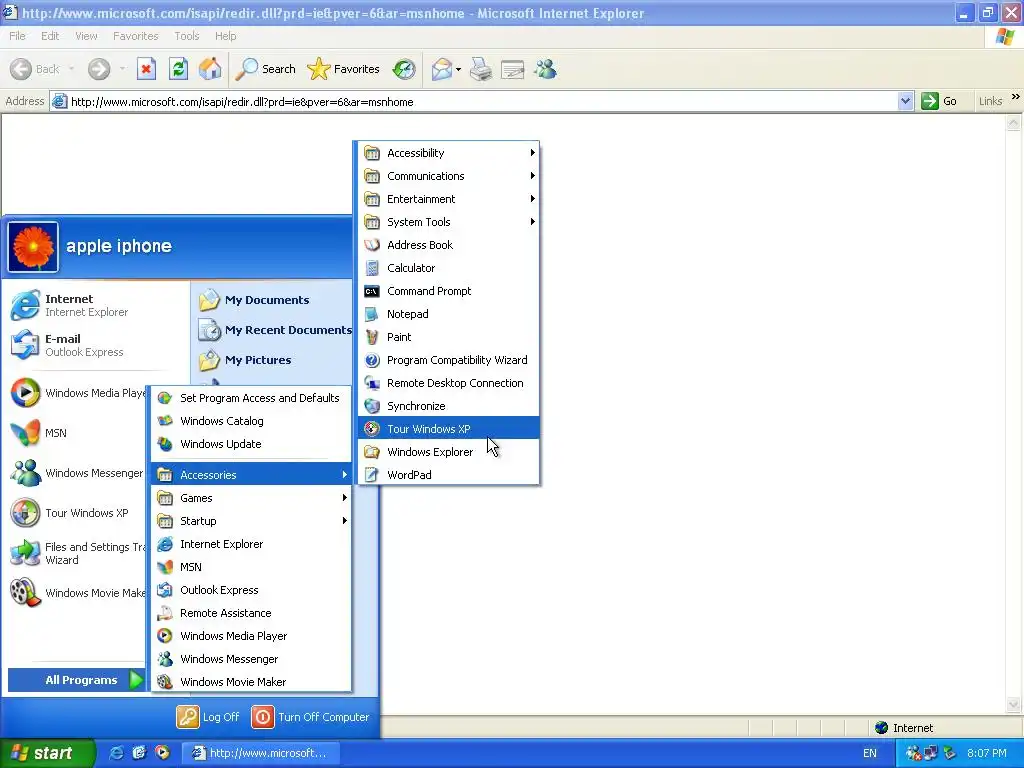
Task: Click inside the address URL field
Action: click(482, 101)
